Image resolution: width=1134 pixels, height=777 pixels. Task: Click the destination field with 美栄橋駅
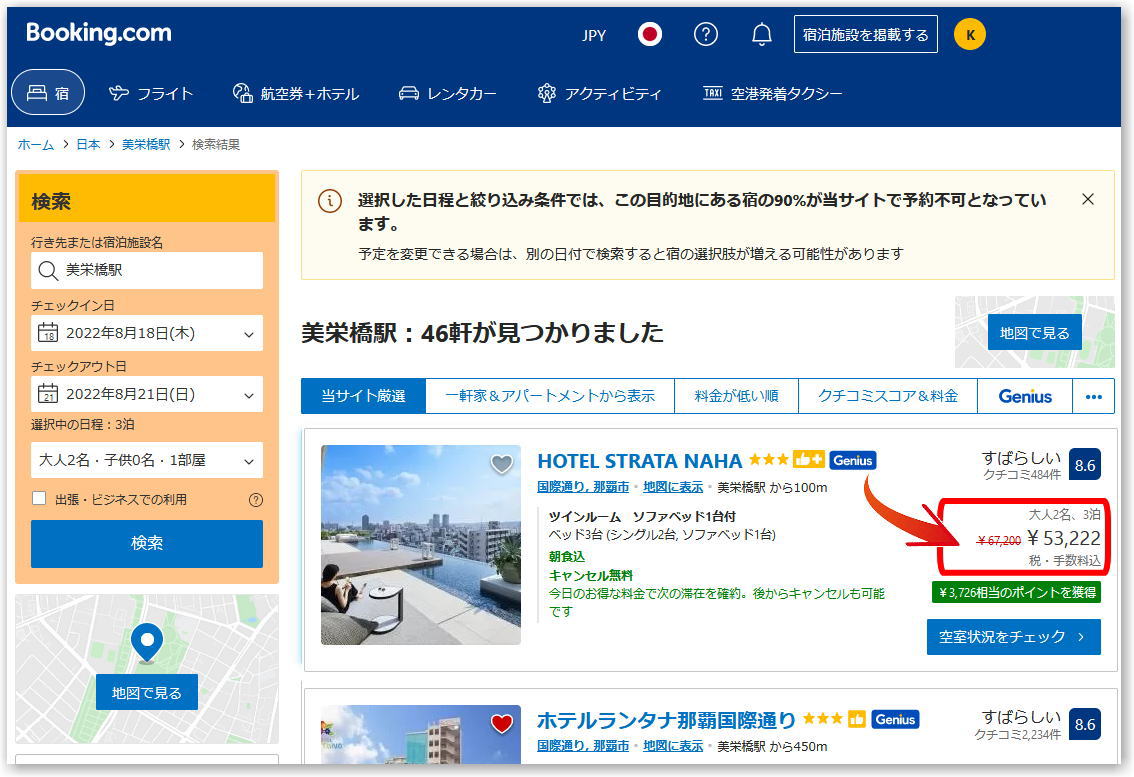147,270
